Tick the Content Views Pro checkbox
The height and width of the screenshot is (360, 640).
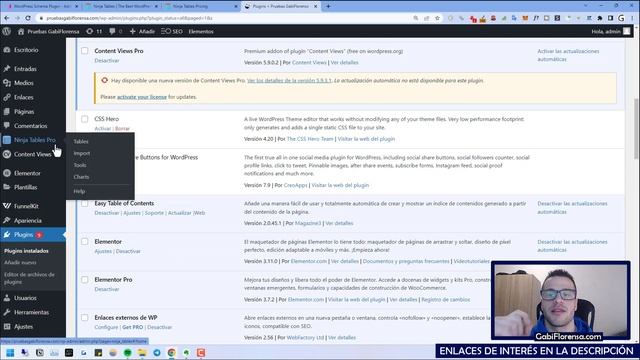[84, 51]
